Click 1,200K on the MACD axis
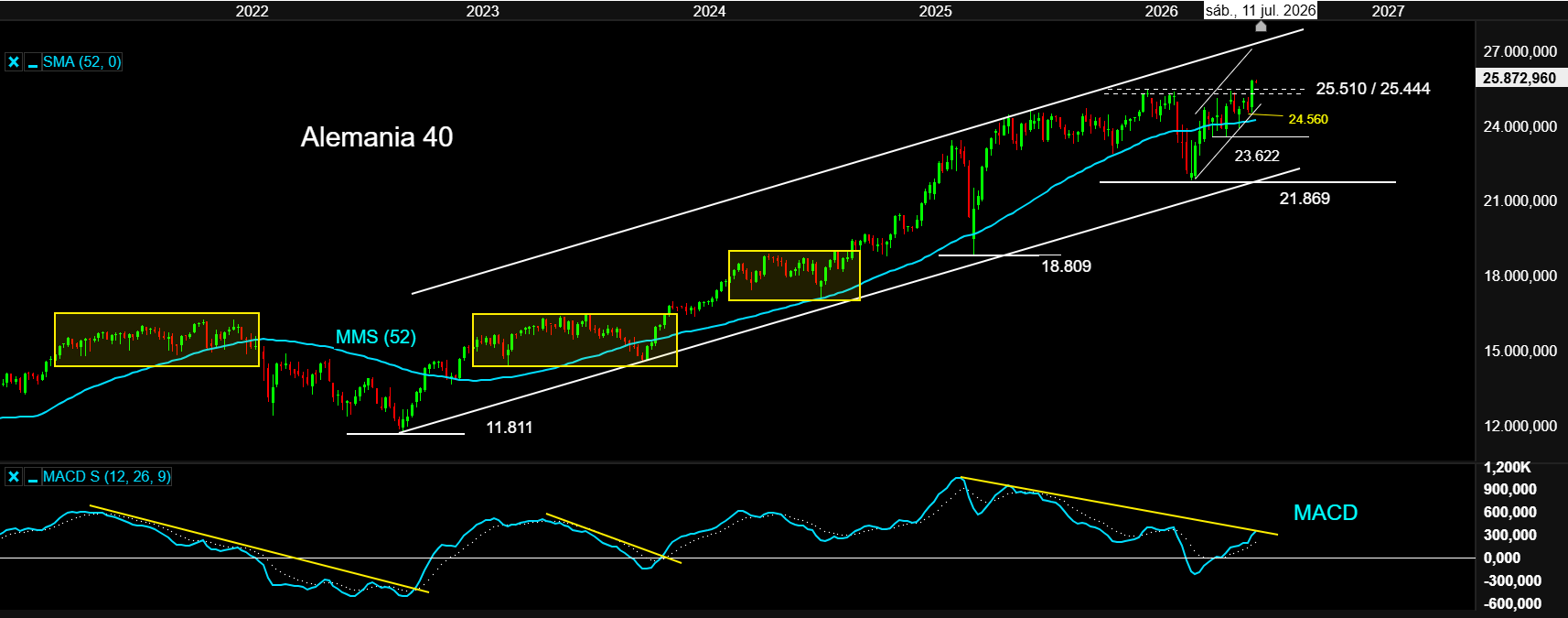Viewport: 1568px width, 618px height. click(x=1507, y=467)
